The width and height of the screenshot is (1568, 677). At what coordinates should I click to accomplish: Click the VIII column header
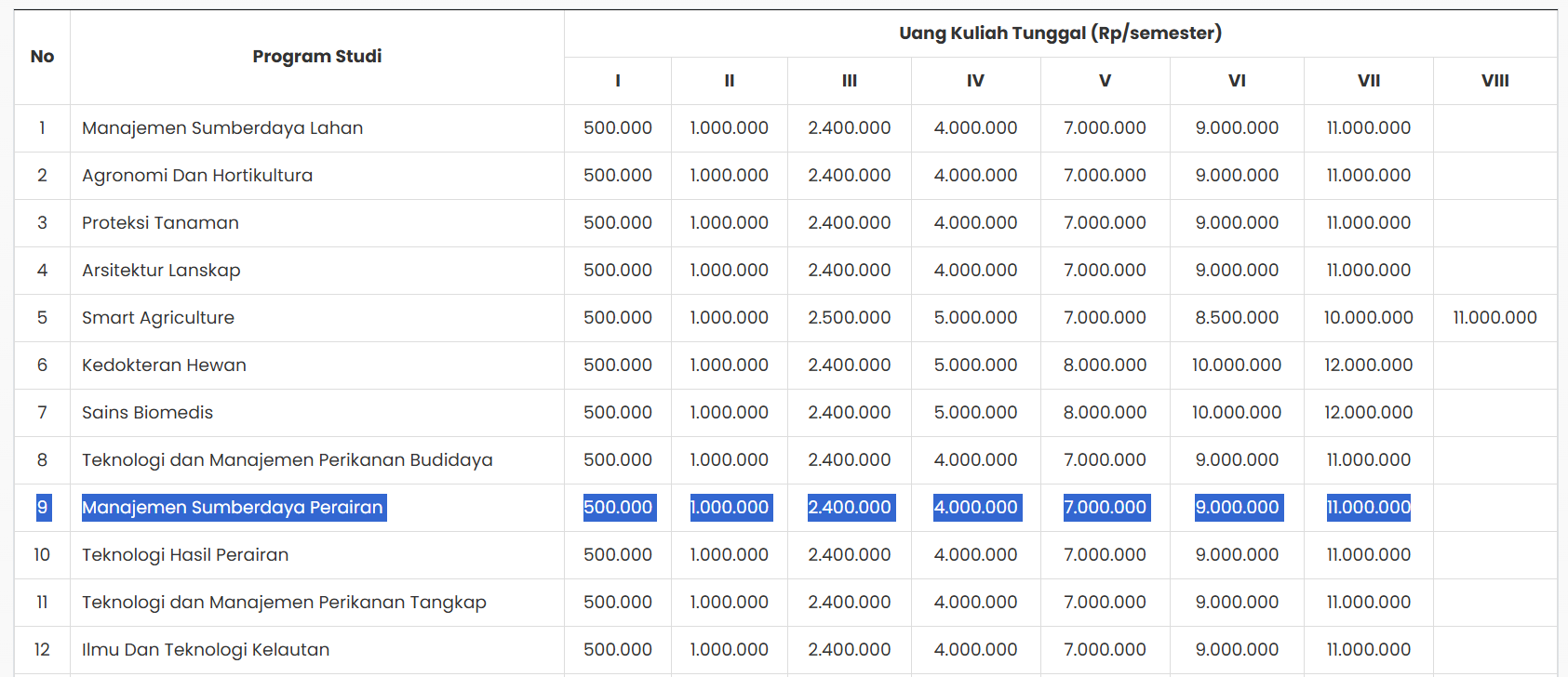[x=1494, y=81]
